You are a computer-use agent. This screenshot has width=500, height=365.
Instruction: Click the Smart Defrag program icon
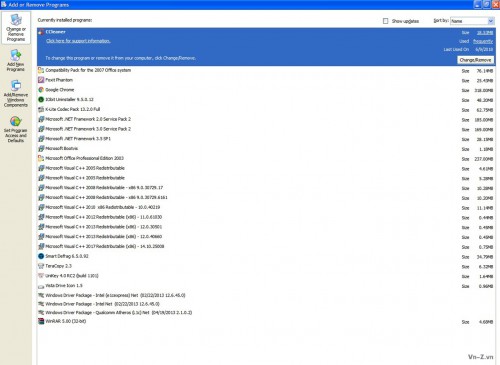click(x=41, y=256)
